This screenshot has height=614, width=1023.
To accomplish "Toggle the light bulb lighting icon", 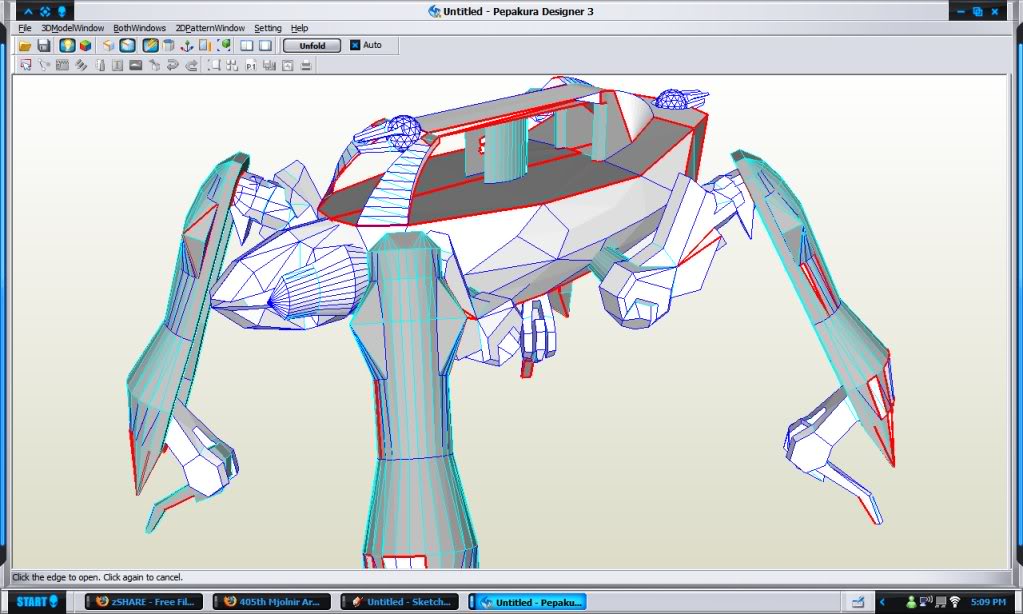I will [67, 46].
